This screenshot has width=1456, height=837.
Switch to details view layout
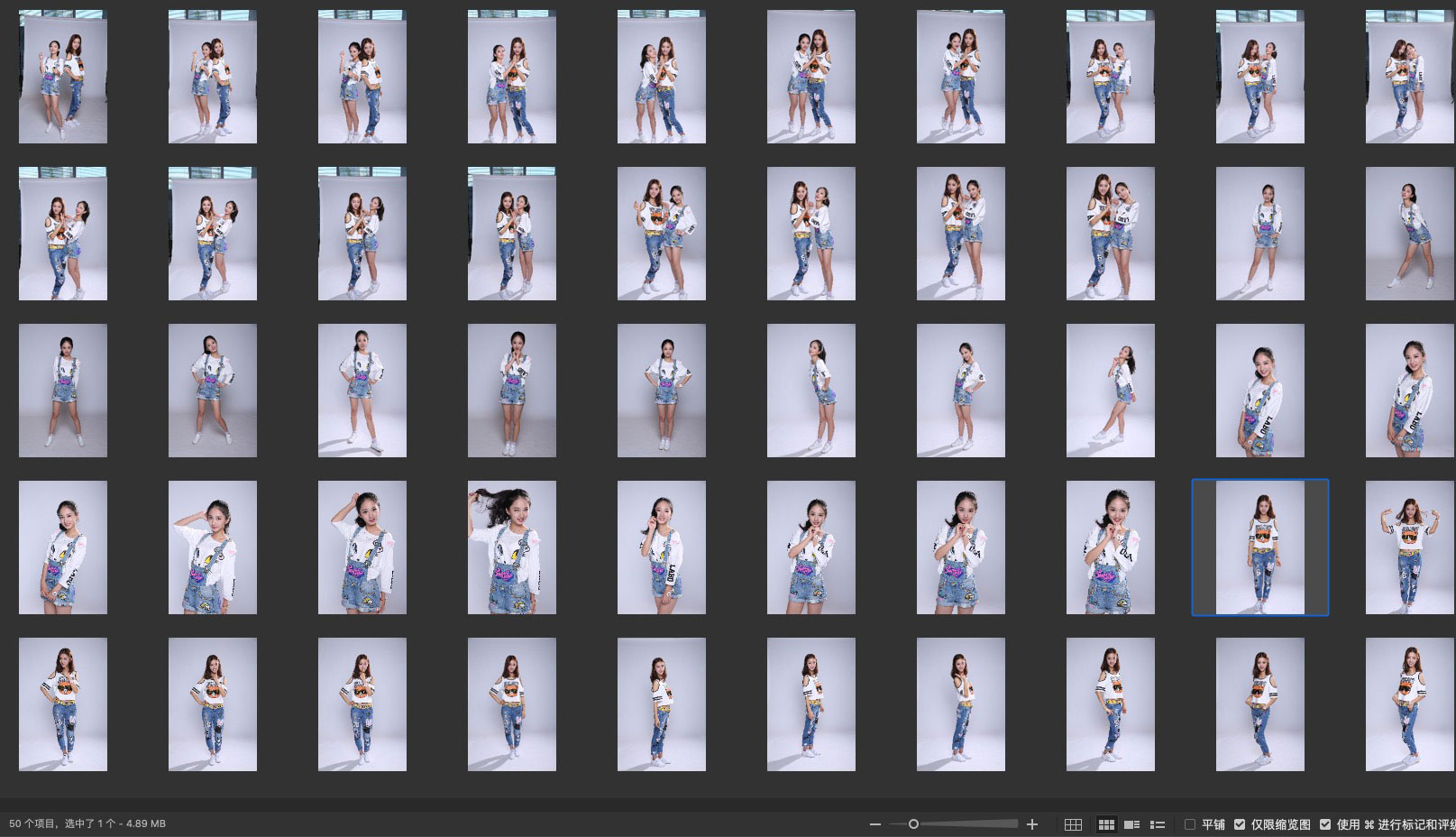1132,824
